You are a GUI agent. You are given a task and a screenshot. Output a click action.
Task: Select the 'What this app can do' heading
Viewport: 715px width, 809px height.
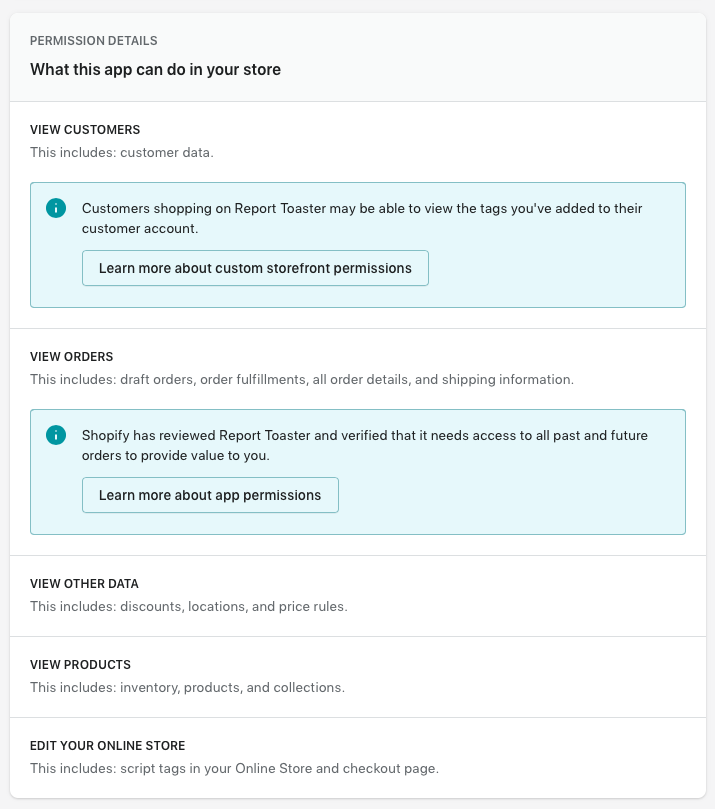155,70
